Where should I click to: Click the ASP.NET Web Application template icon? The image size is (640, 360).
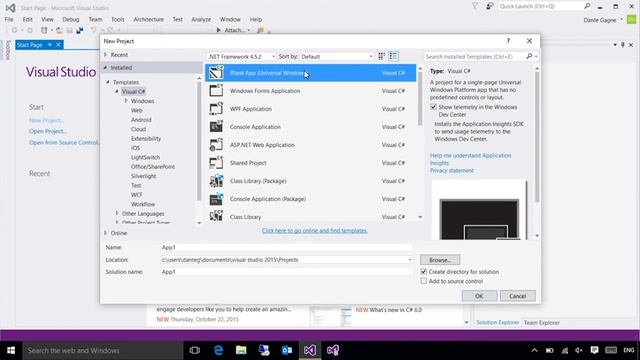click(x=216, y=144)
